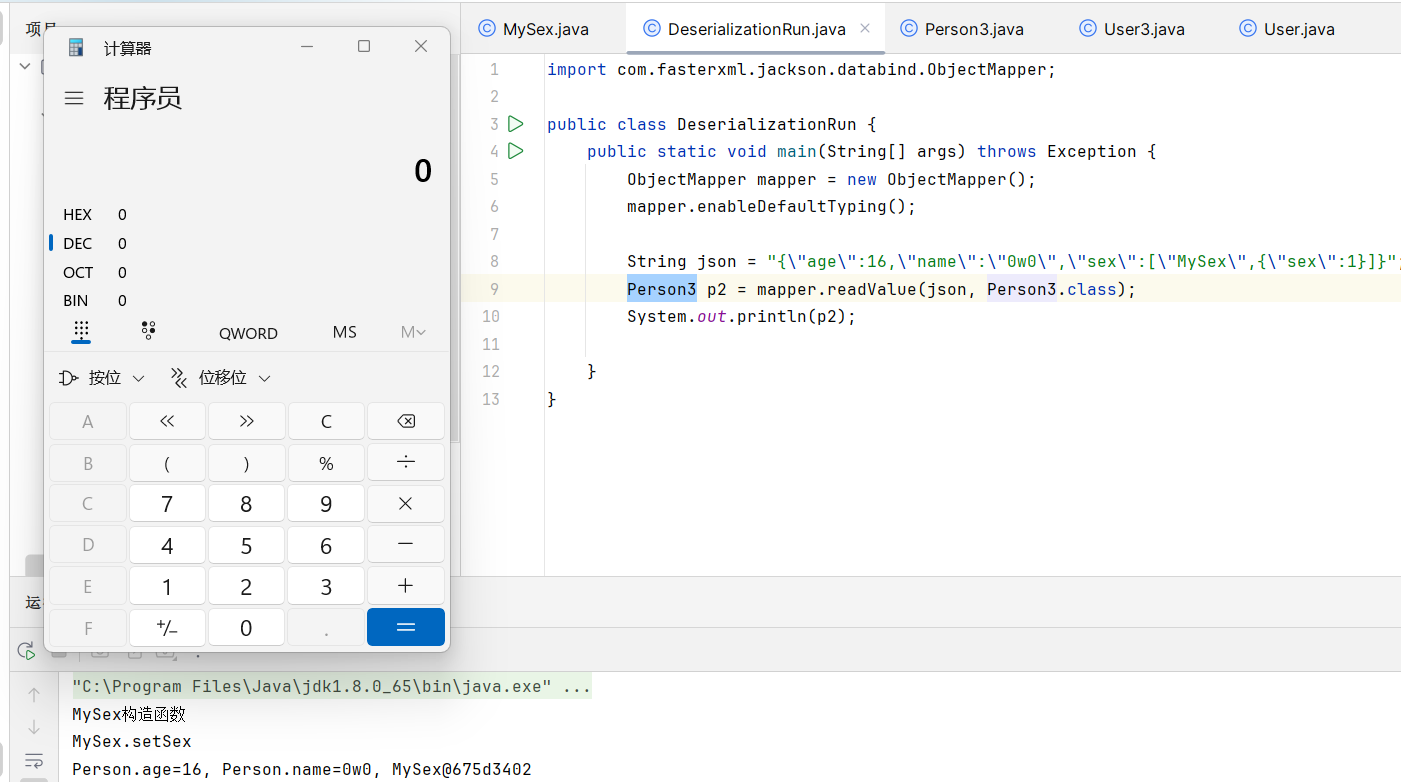
Task: Switch to MySex.java tab
Action: pyautogui.click(x=545, y=28)
